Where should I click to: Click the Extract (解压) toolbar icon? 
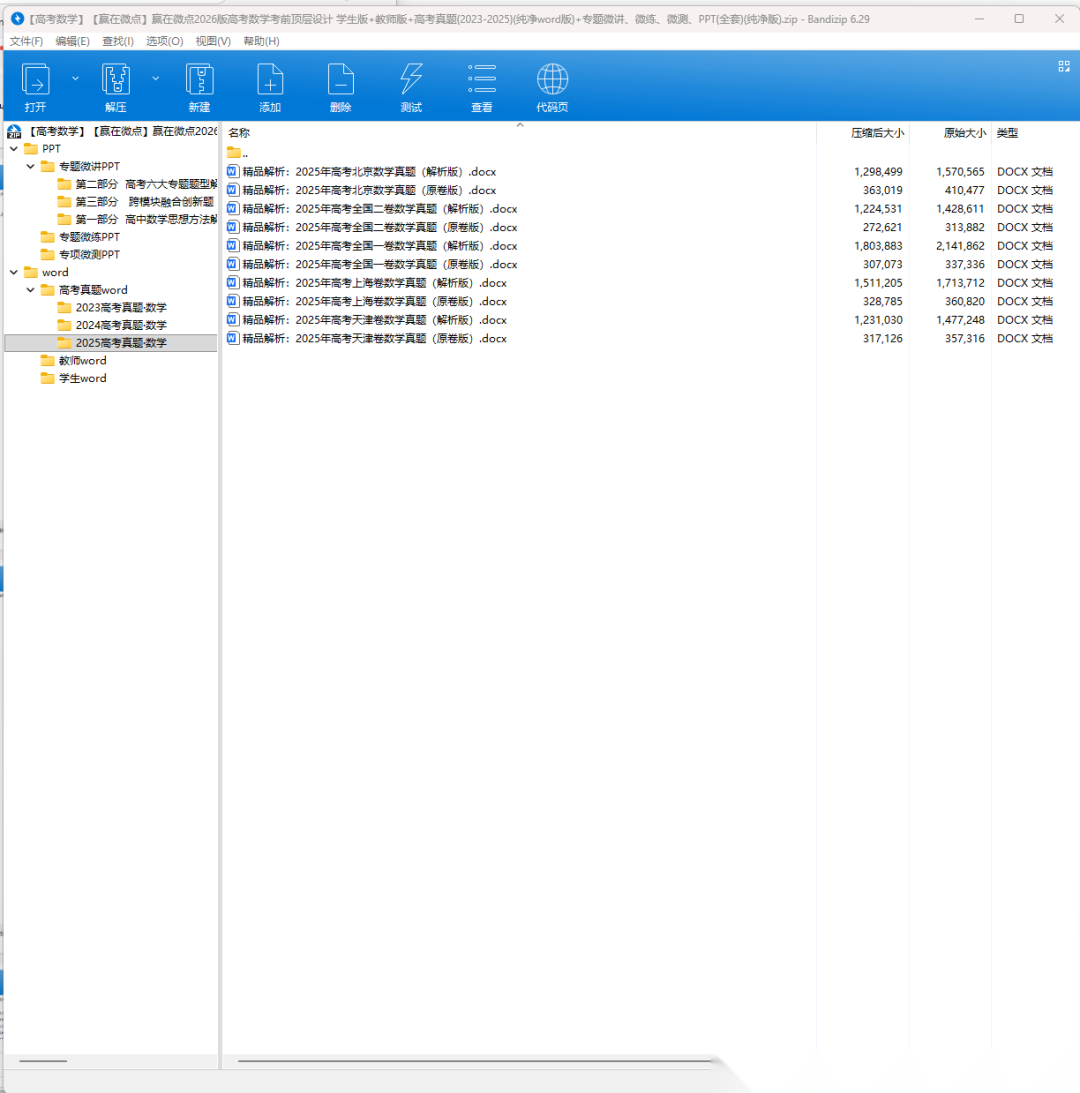pos(116,80)
